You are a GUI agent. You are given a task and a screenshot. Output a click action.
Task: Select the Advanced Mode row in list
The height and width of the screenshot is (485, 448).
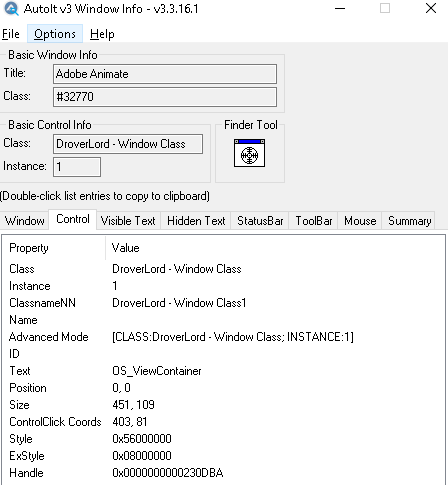coord(223,337)
